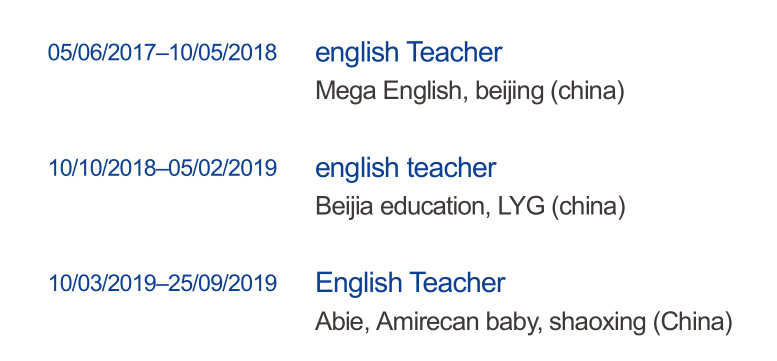This screenshot has width=777, height=361.
Task: Select the capitalized "English Teacher" heading
Action: 410,283
